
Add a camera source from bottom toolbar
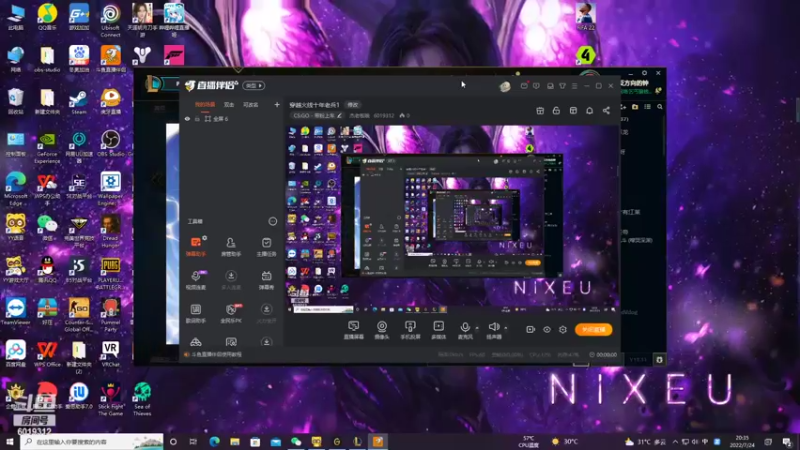click(x=382, y=330)
